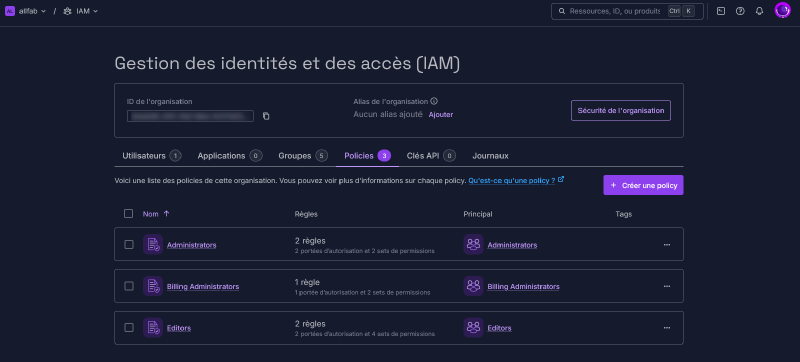Click the Règles column header
This screenshot has width=800, height=362.
tap(306, 214)
